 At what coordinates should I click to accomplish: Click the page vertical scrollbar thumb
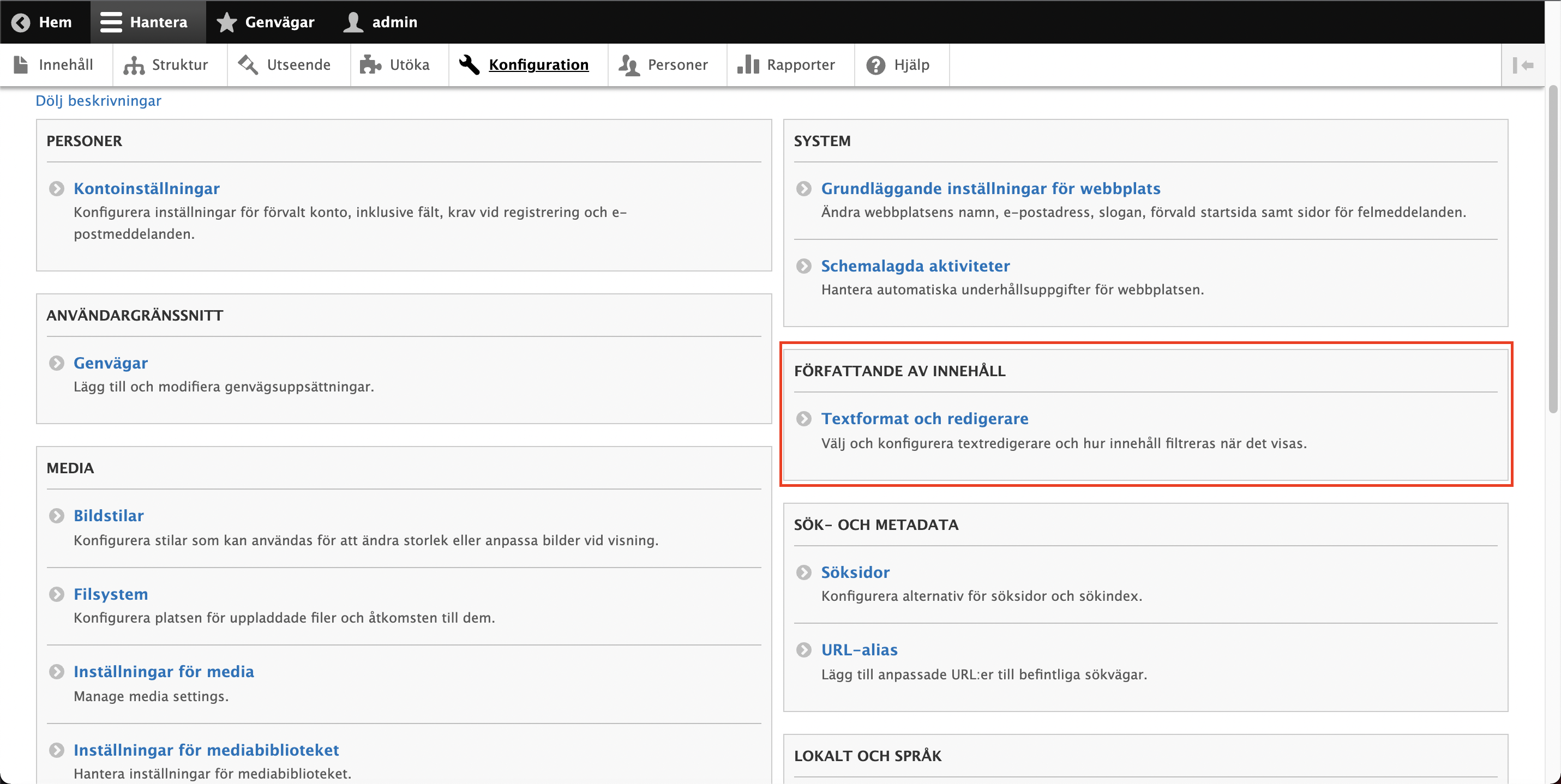tap(1552, 249)
